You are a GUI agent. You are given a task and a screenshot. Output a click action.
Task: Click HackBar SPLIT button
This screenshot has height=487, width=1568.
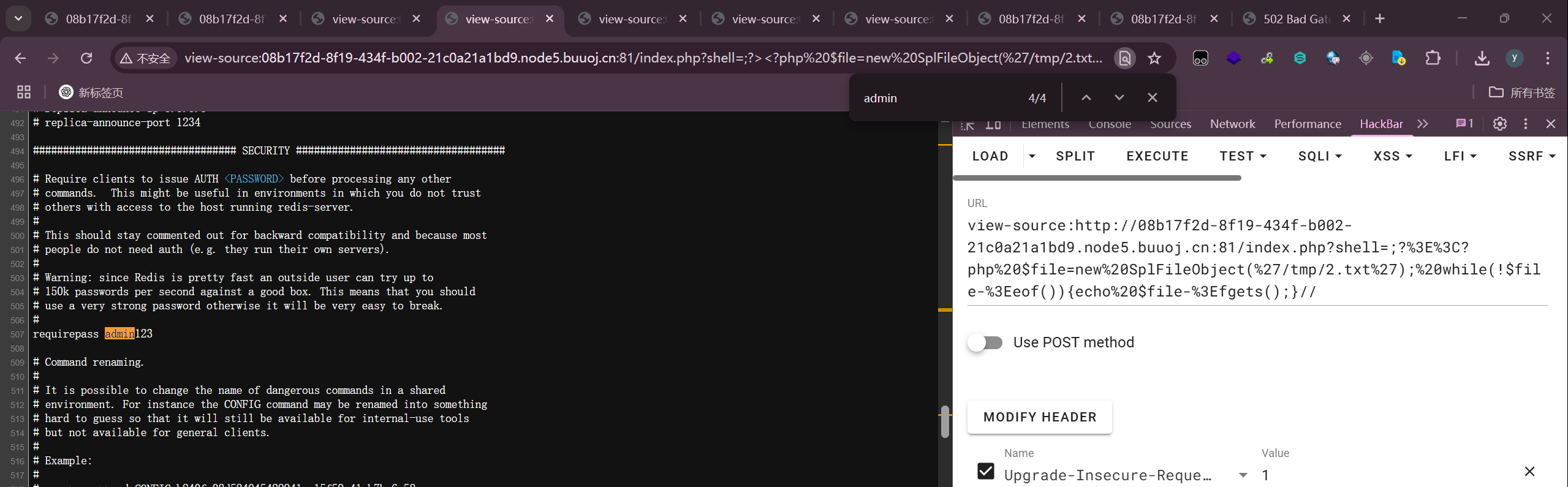[1075, 156]
